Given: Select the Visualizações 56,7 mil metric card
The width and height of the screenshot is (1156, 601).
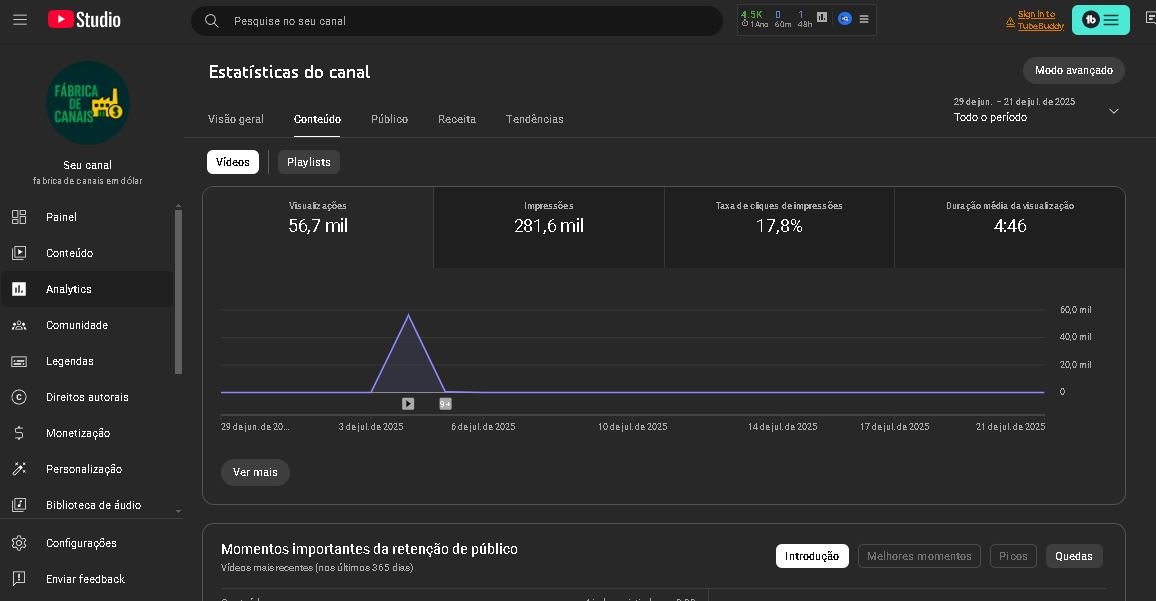Looking at the screenshot, I should point(318,227).
